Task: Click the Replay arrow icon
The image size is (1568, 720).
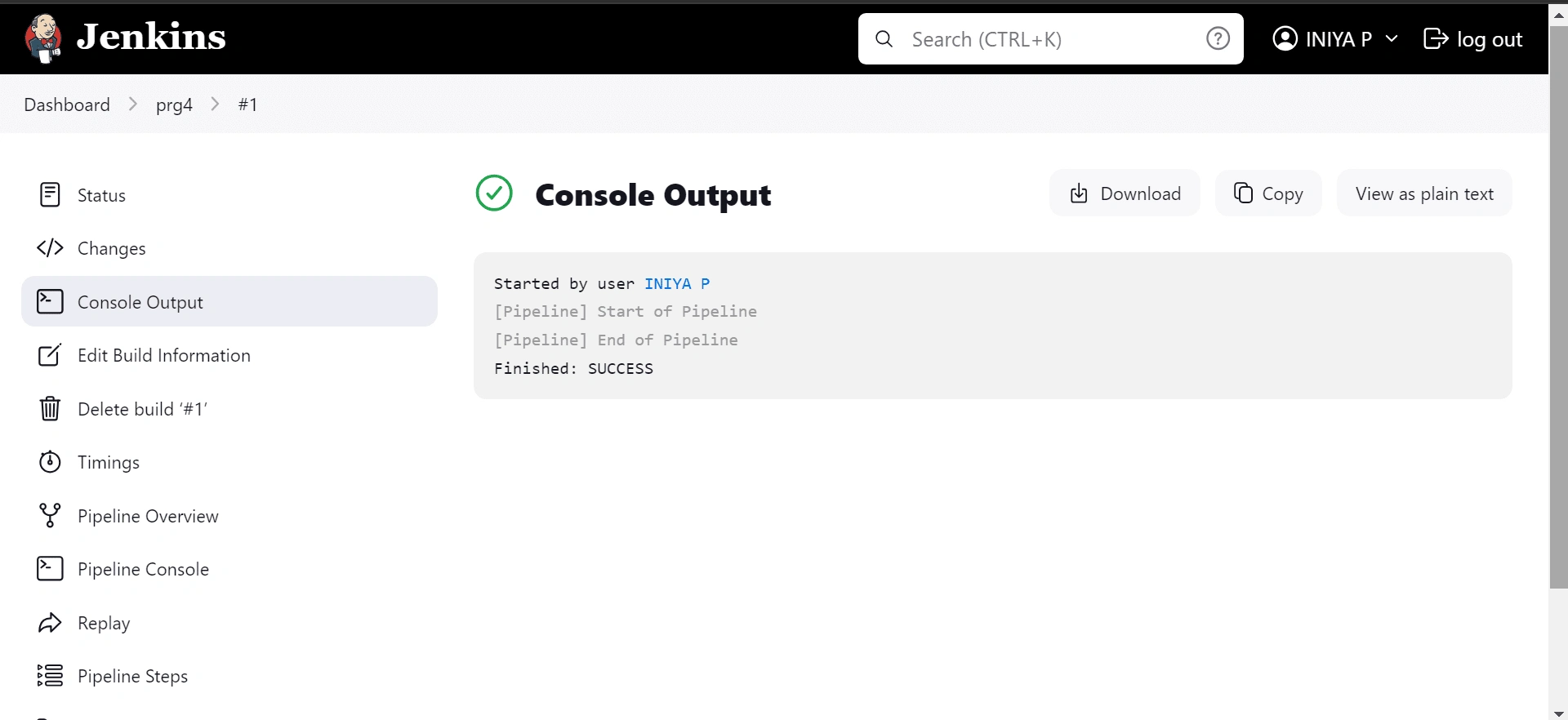Action: tap(50, 623)
